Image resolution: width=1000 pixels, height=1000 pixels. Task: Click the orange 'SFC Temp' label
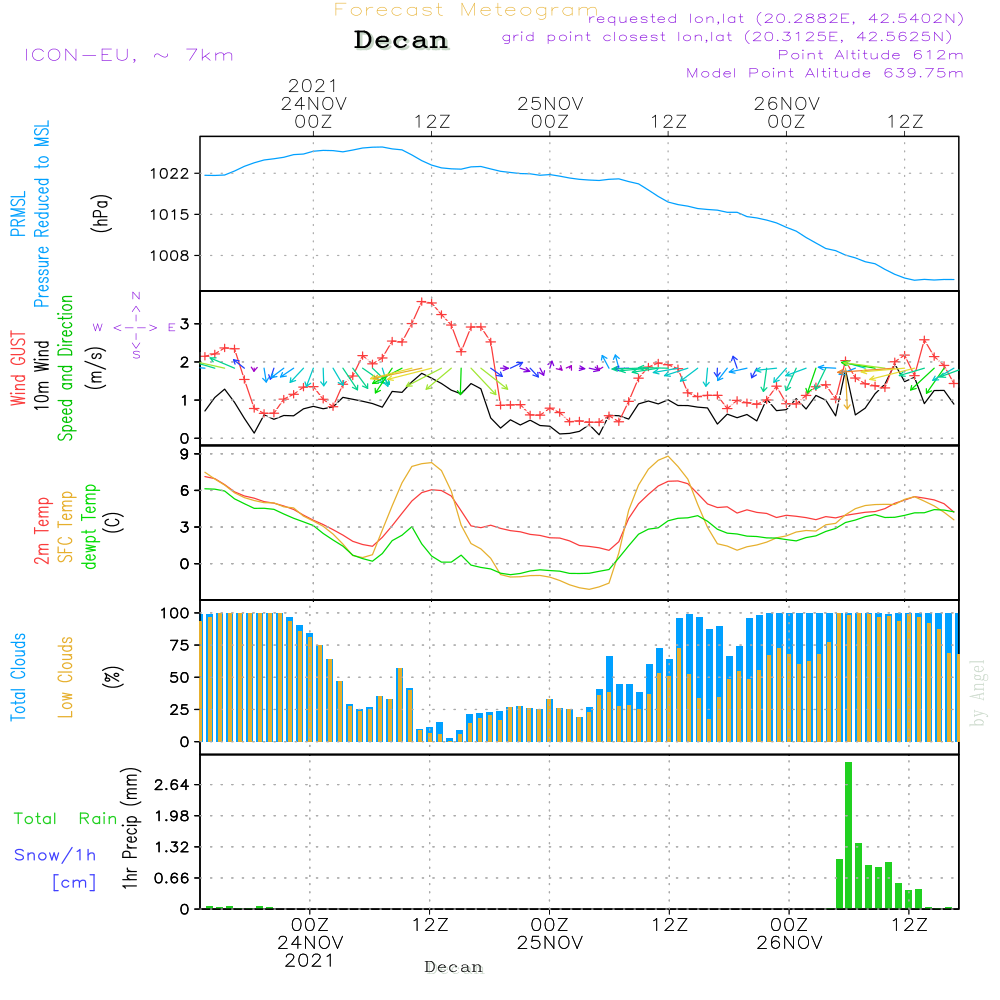(66, 527)
